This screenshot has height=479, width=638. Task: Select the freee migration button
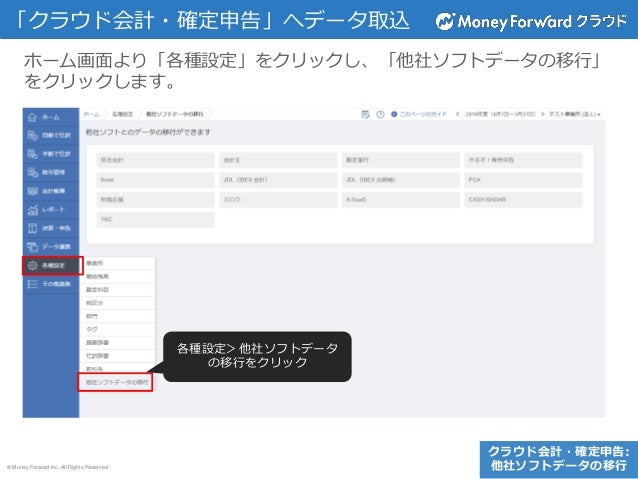[155, 180]
